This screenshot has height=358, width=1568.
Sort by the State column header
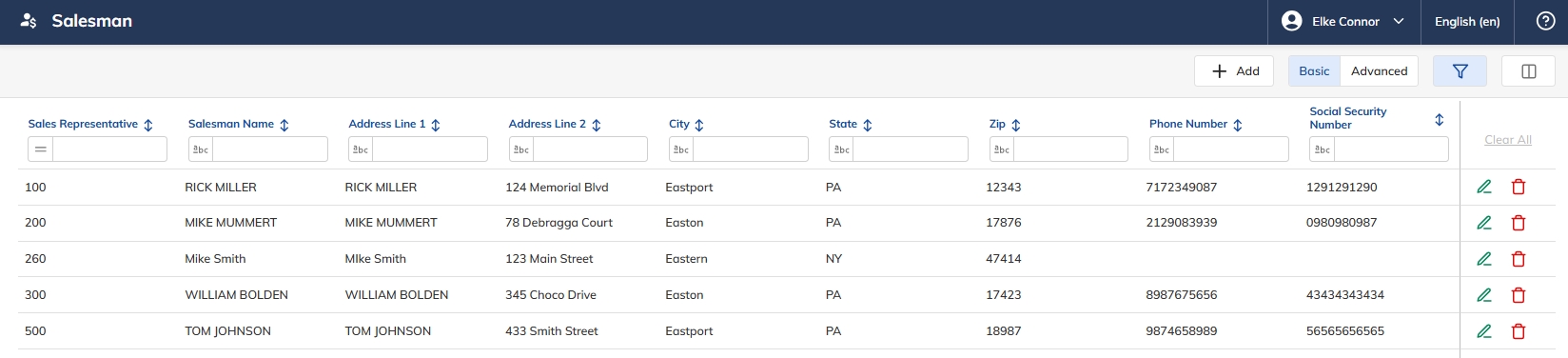pos(868,125)
